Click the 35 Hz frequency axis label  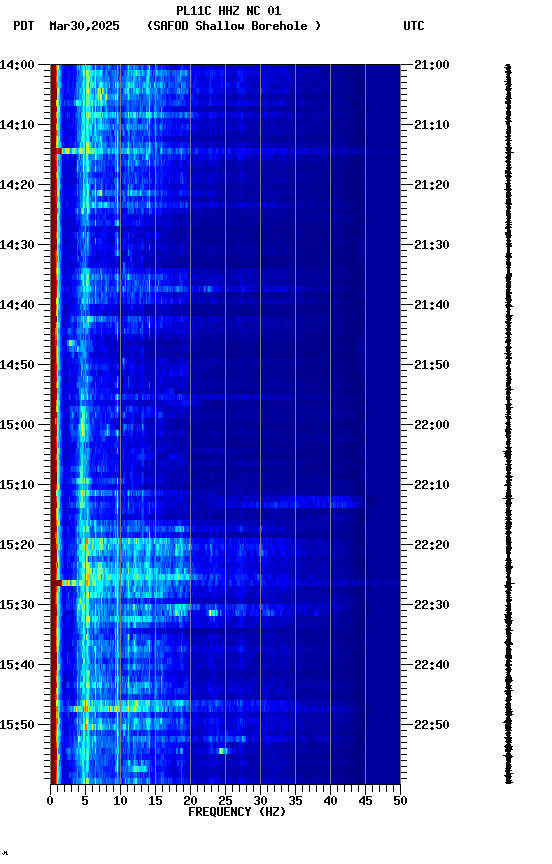(295, 801)
